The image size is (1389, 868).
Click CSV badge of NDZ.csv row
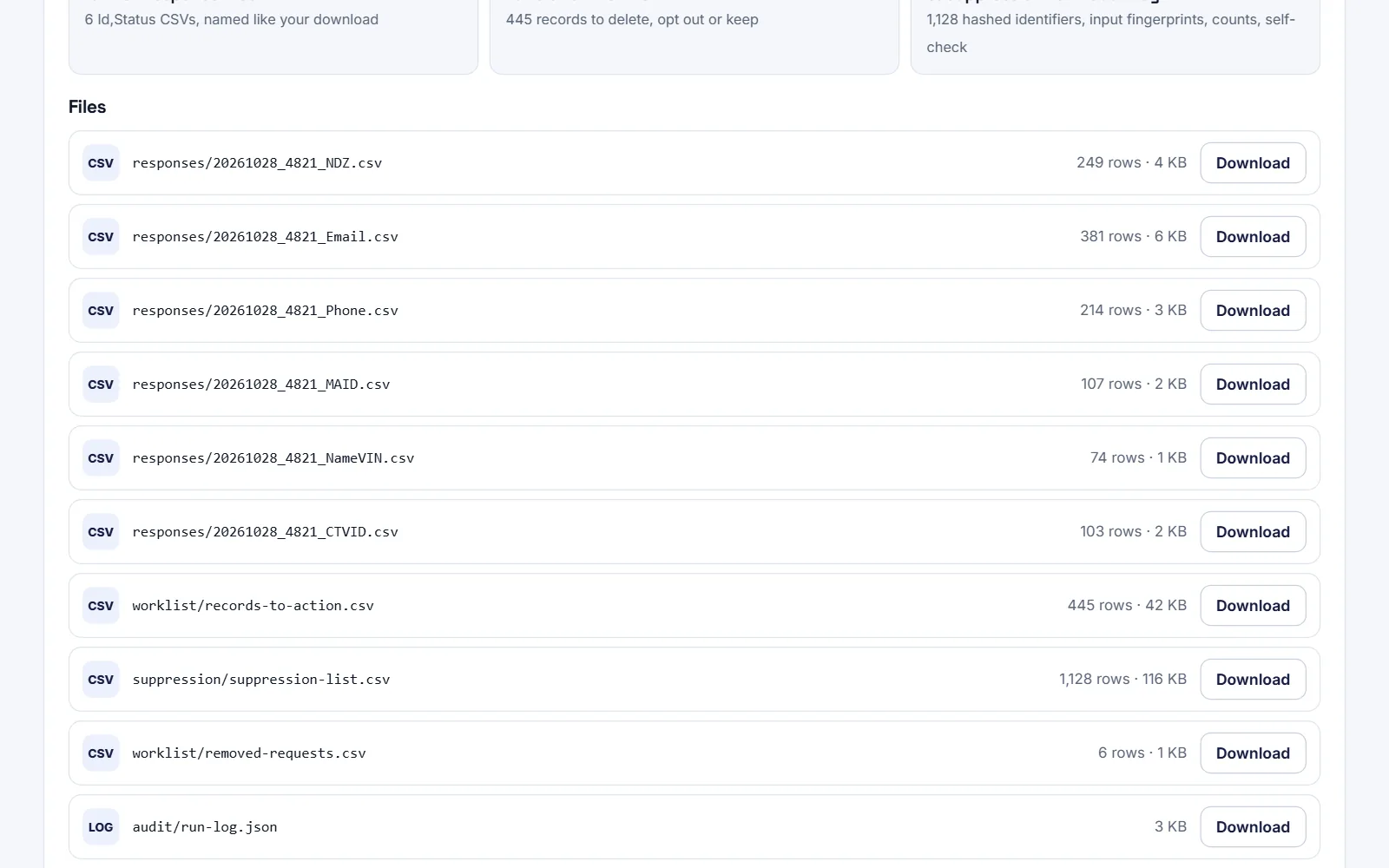(101, 163)
